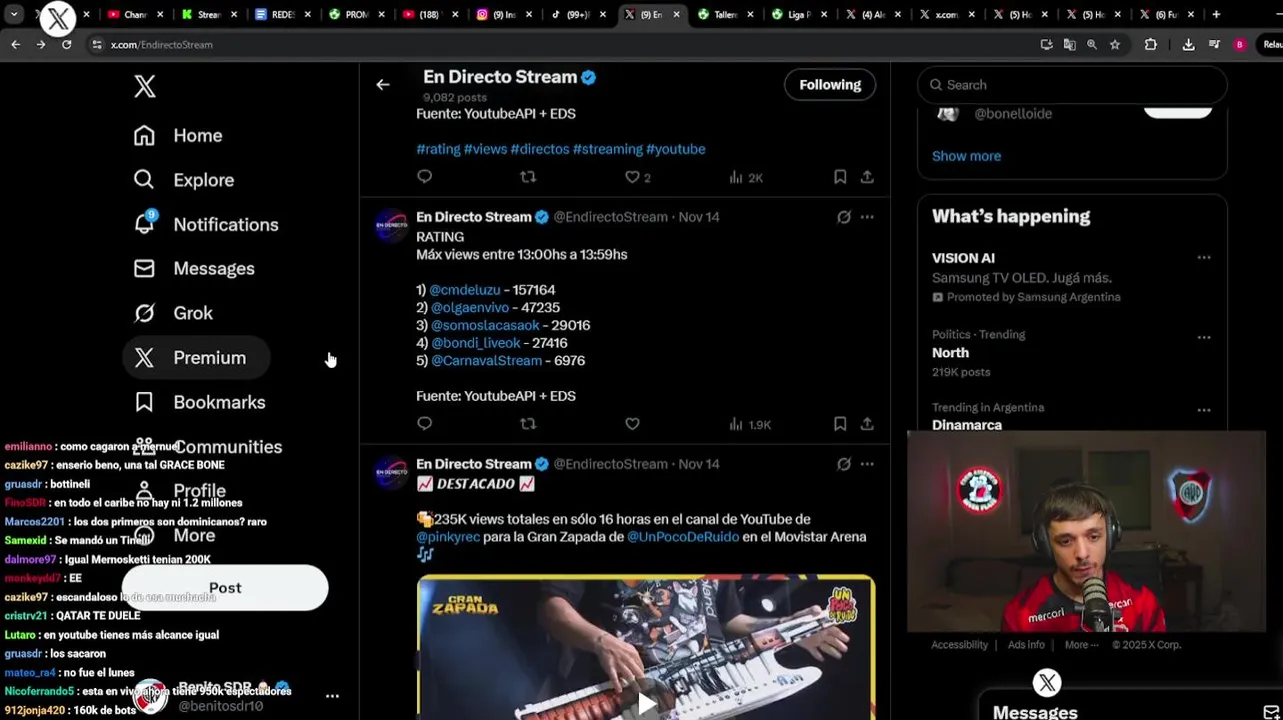Reload the page
Viewport: 1283px width, 720px height.
coord(66,45)
